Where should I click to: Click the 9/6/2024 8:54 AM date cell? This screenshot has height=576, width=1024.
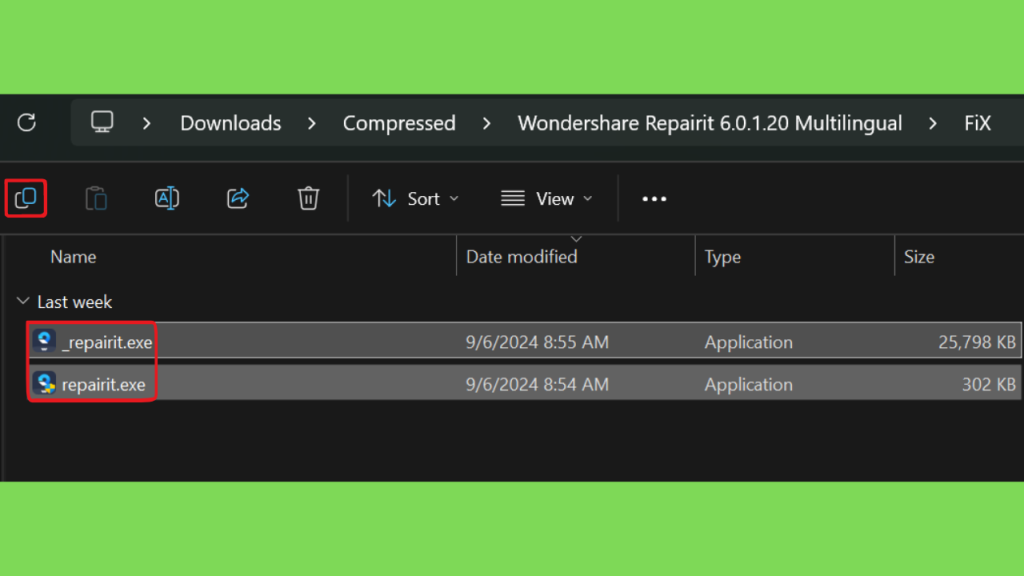coord(537,385)
